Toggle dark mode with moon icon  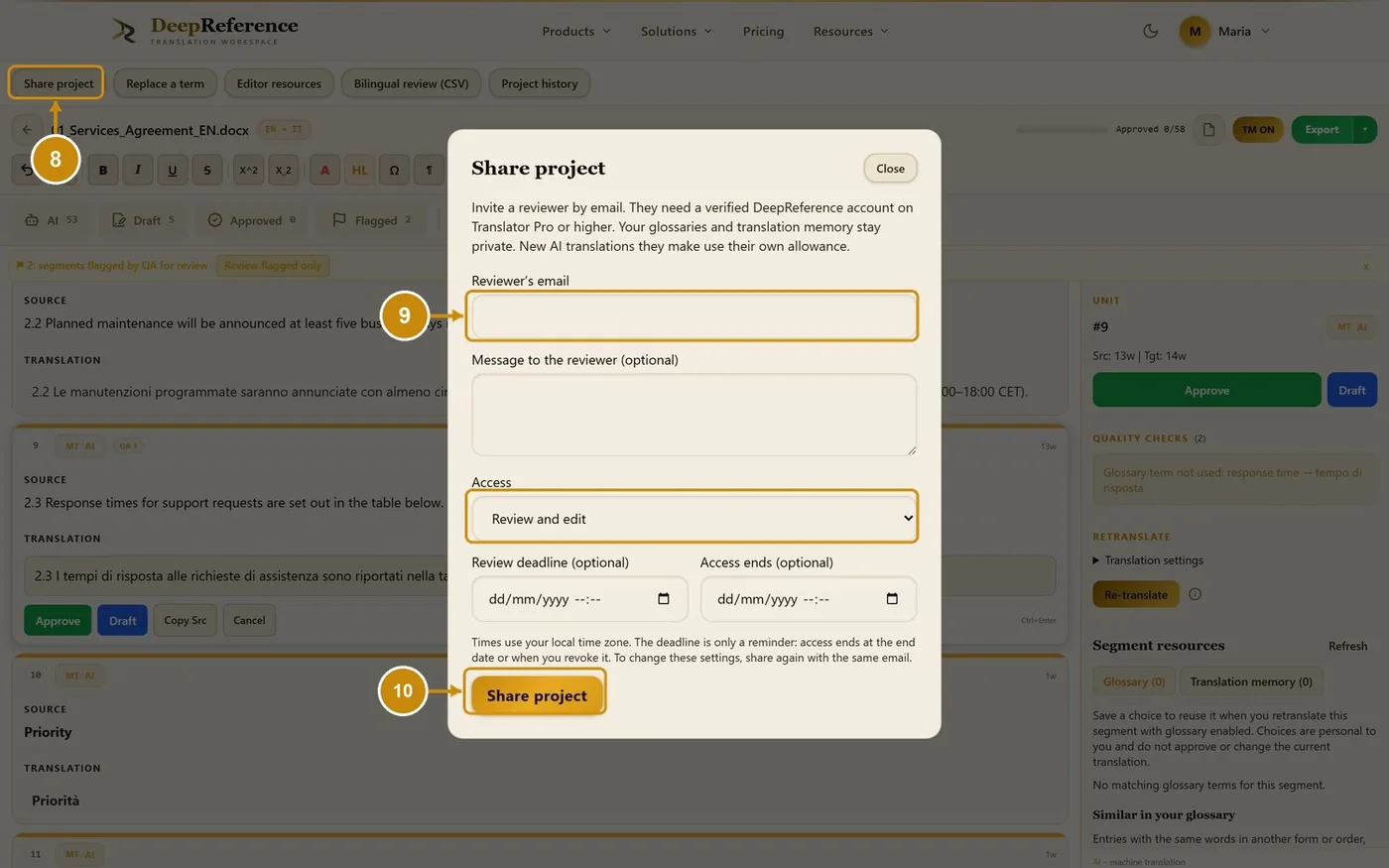(x=1150, y=31)
